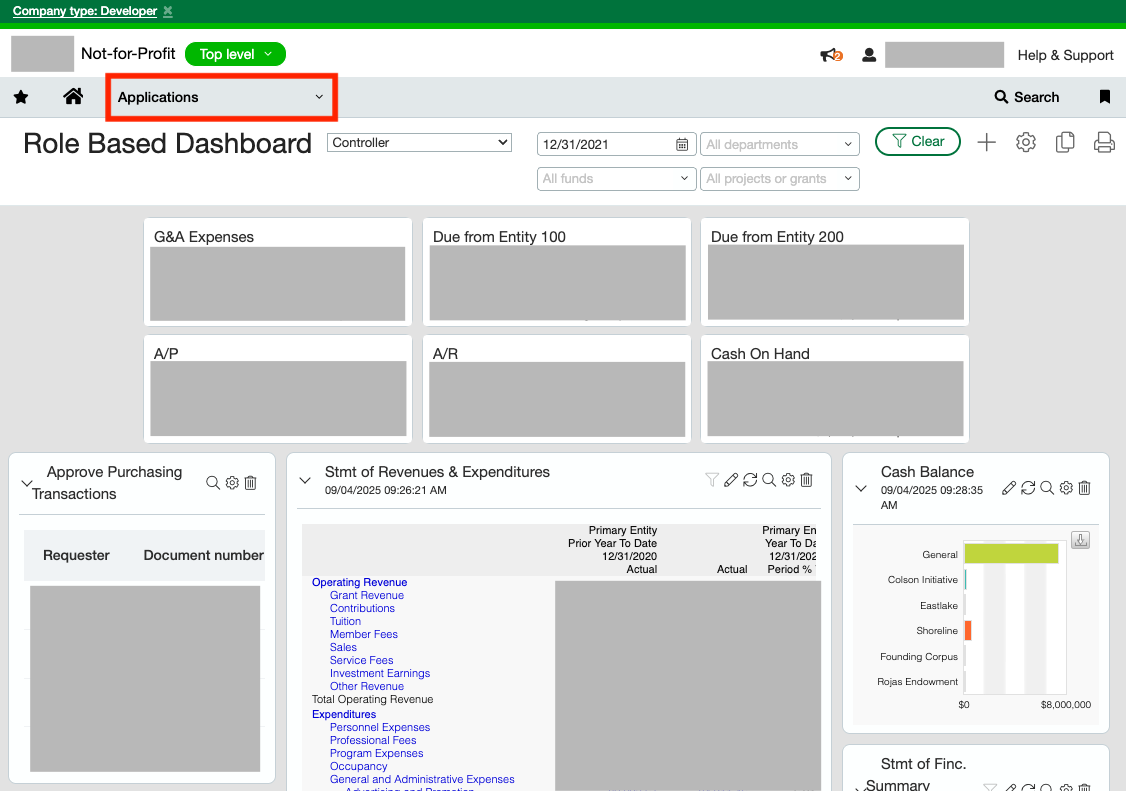Open the Cash On Hand card
Screen dimensions: 1126x791
(834, 389)
